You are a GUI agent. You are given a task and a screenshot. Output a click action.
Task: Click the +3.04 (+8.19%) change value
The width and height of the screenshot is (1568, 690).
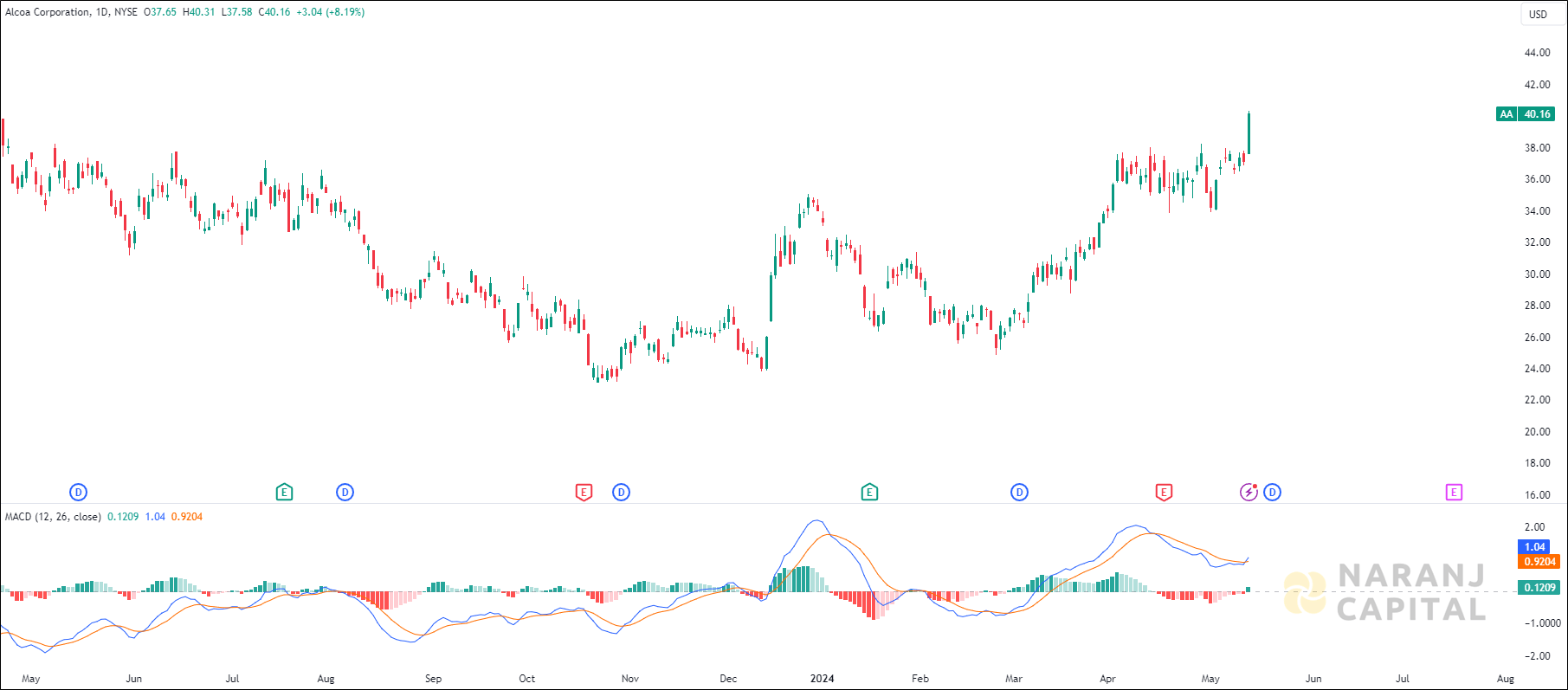pyautogui.click(x=331, y=12)
